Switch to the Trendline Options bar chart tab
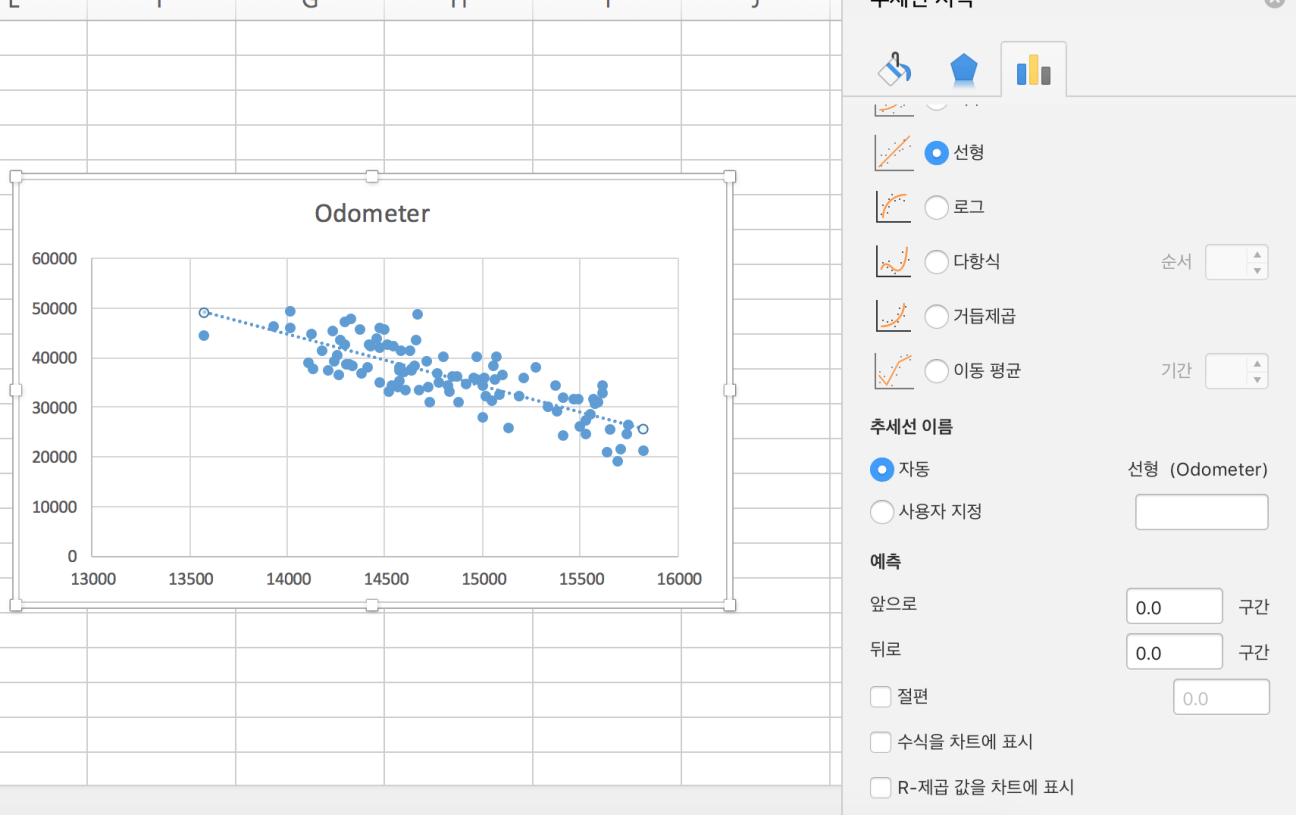The image size is (1296, 815). pos(1033,70)
